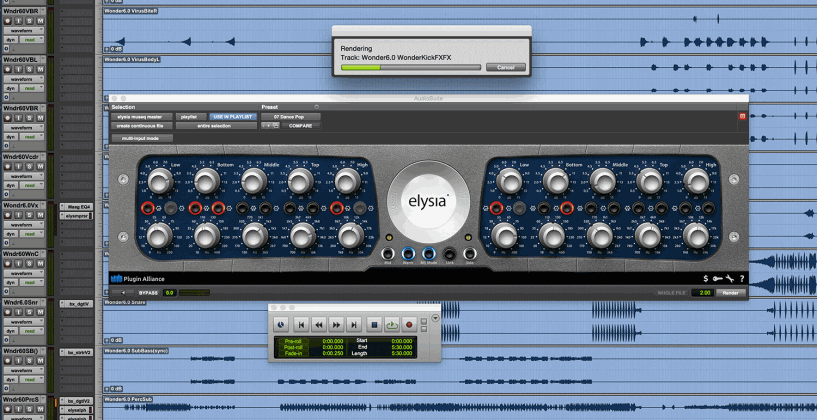The width and height of the screenshot is (817, 420).
Task: Toggle the MS Mode switch
Action: click(429, 254)
